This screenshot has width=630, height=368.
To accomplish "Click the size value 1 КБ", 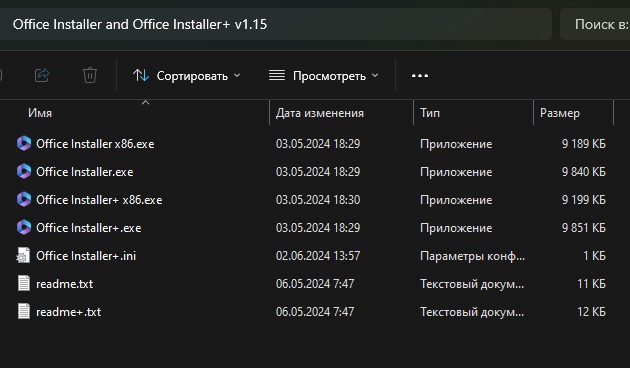I will (x=594, y=256).
